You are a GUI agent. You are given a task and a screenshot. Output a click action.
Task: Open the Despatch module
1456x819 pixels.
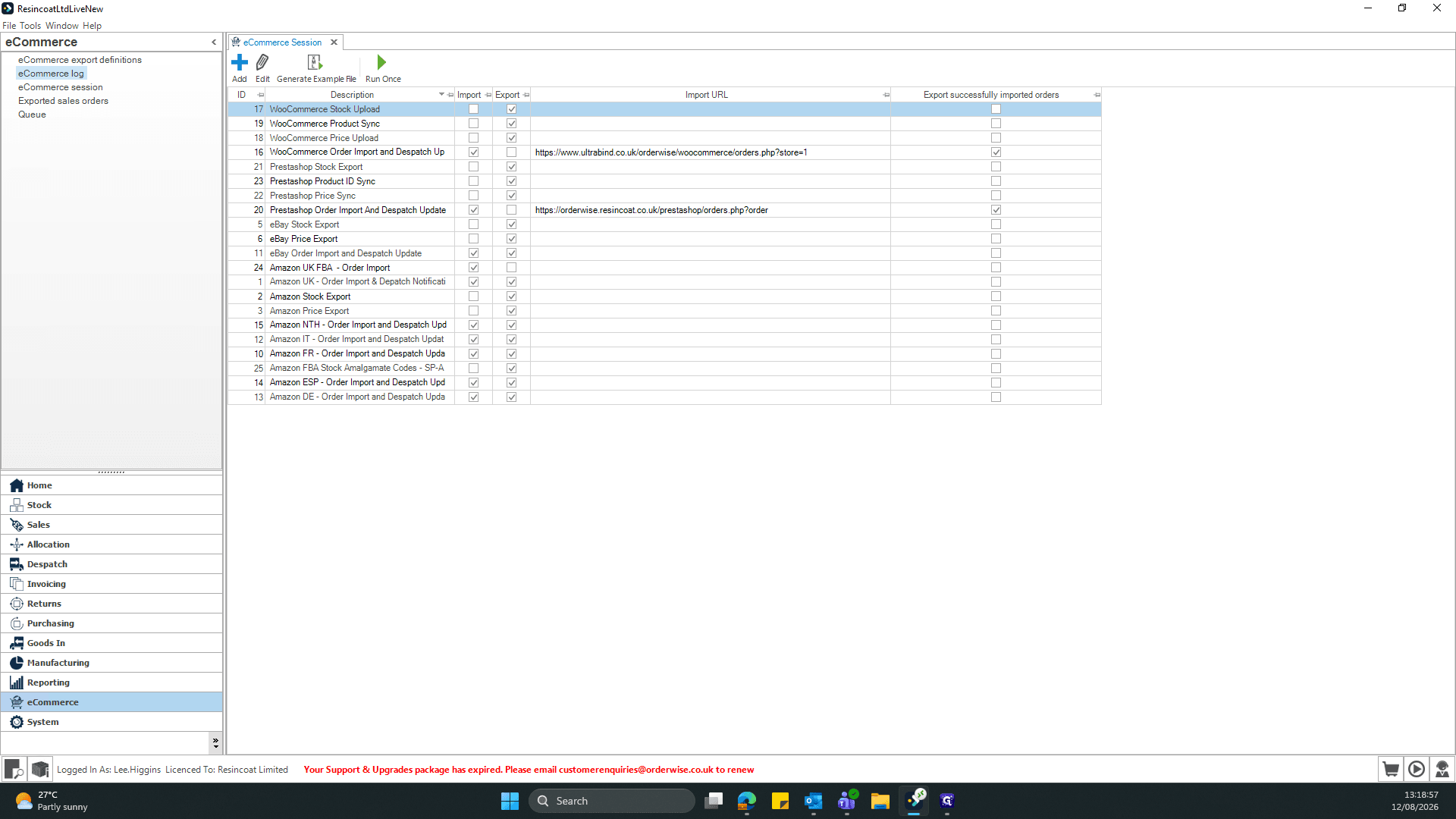111,564
